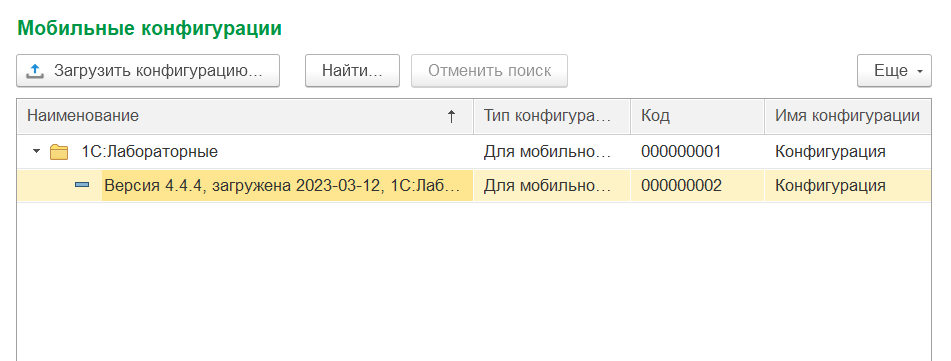Viewport: 951px width, 361px height.
Task: Select the 1С:Лабораторные folder row
Action: pyautogui.click(x=474, y=152)
